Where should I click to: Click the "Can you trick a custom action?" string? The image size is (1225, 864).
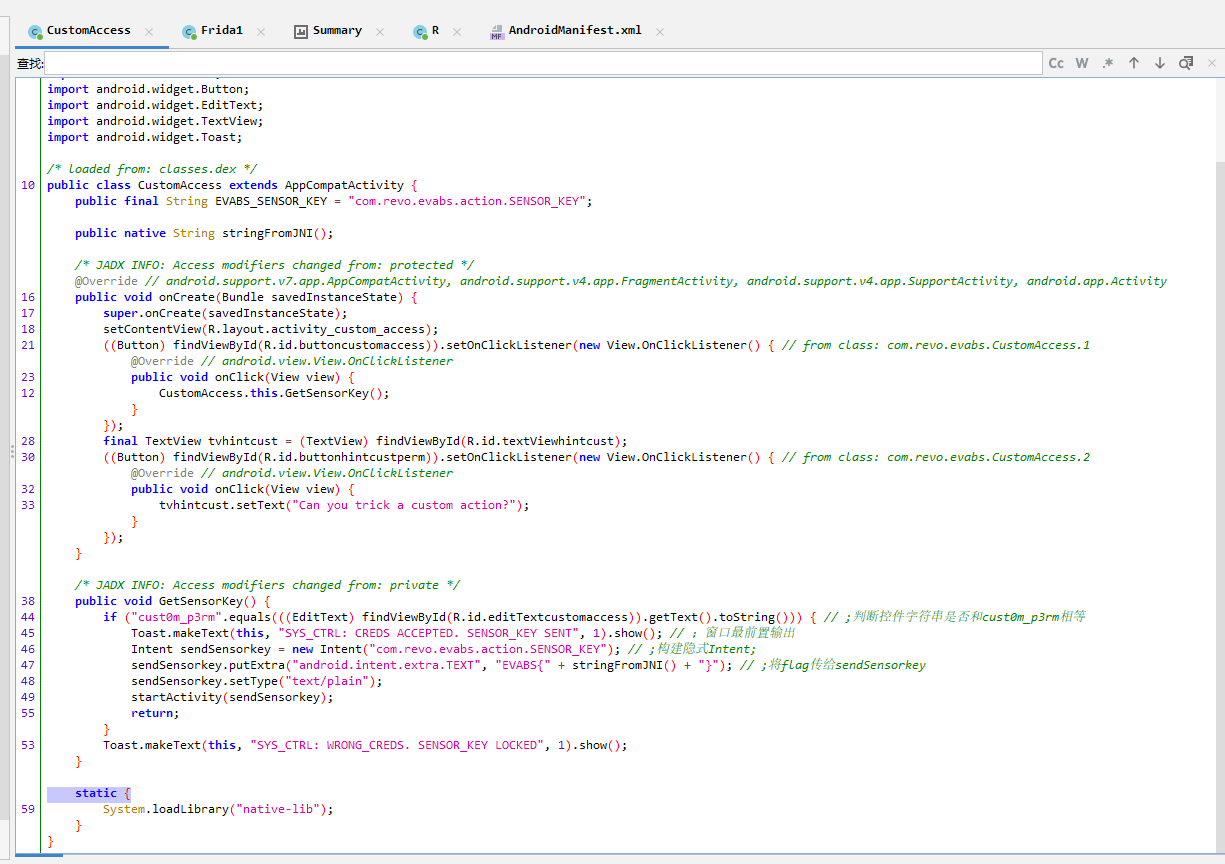[404, 505]
